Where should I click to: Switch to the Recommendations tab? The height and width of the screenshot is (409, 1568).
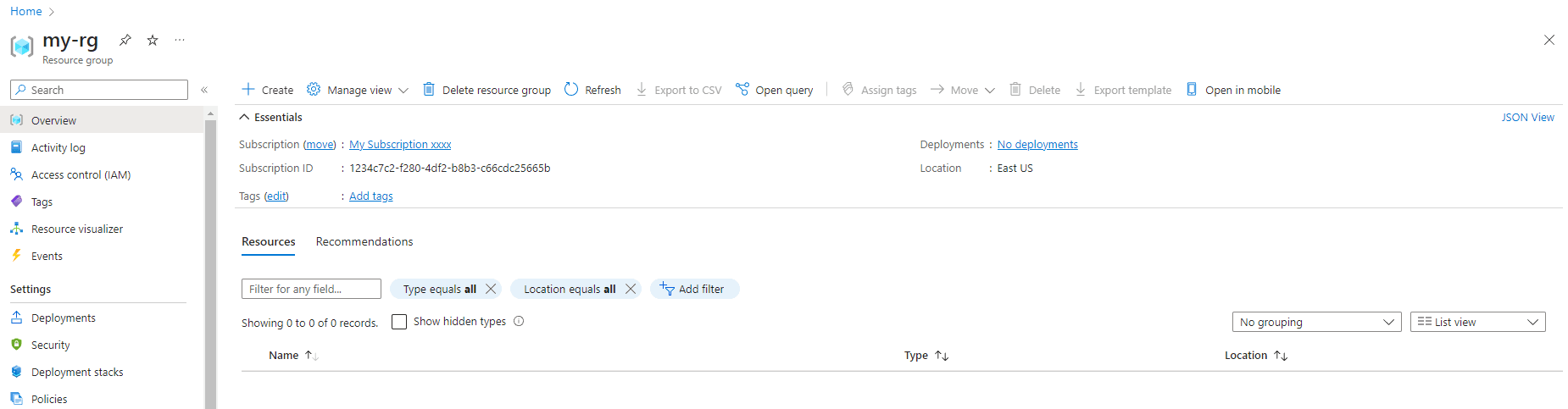click(364, 242)
